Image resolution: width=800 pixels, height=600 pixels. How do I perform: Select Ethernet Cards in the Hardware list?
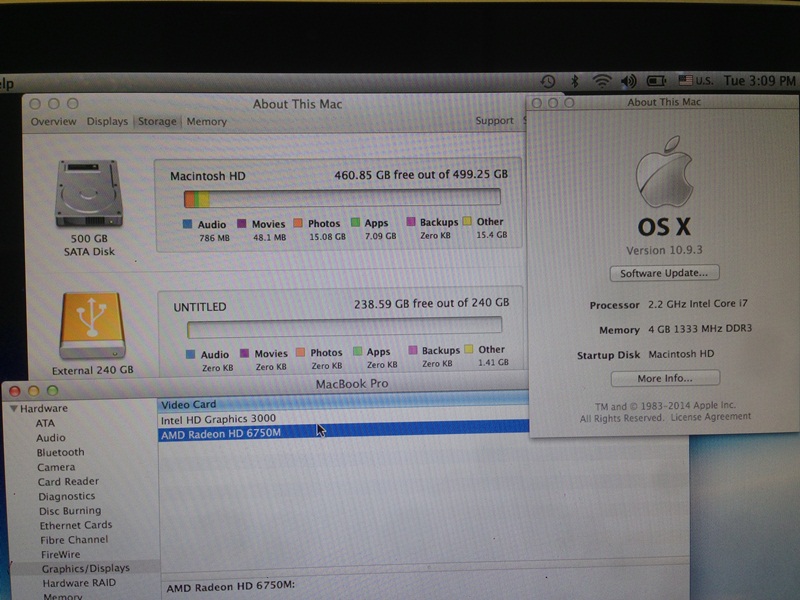pos(76,525)
